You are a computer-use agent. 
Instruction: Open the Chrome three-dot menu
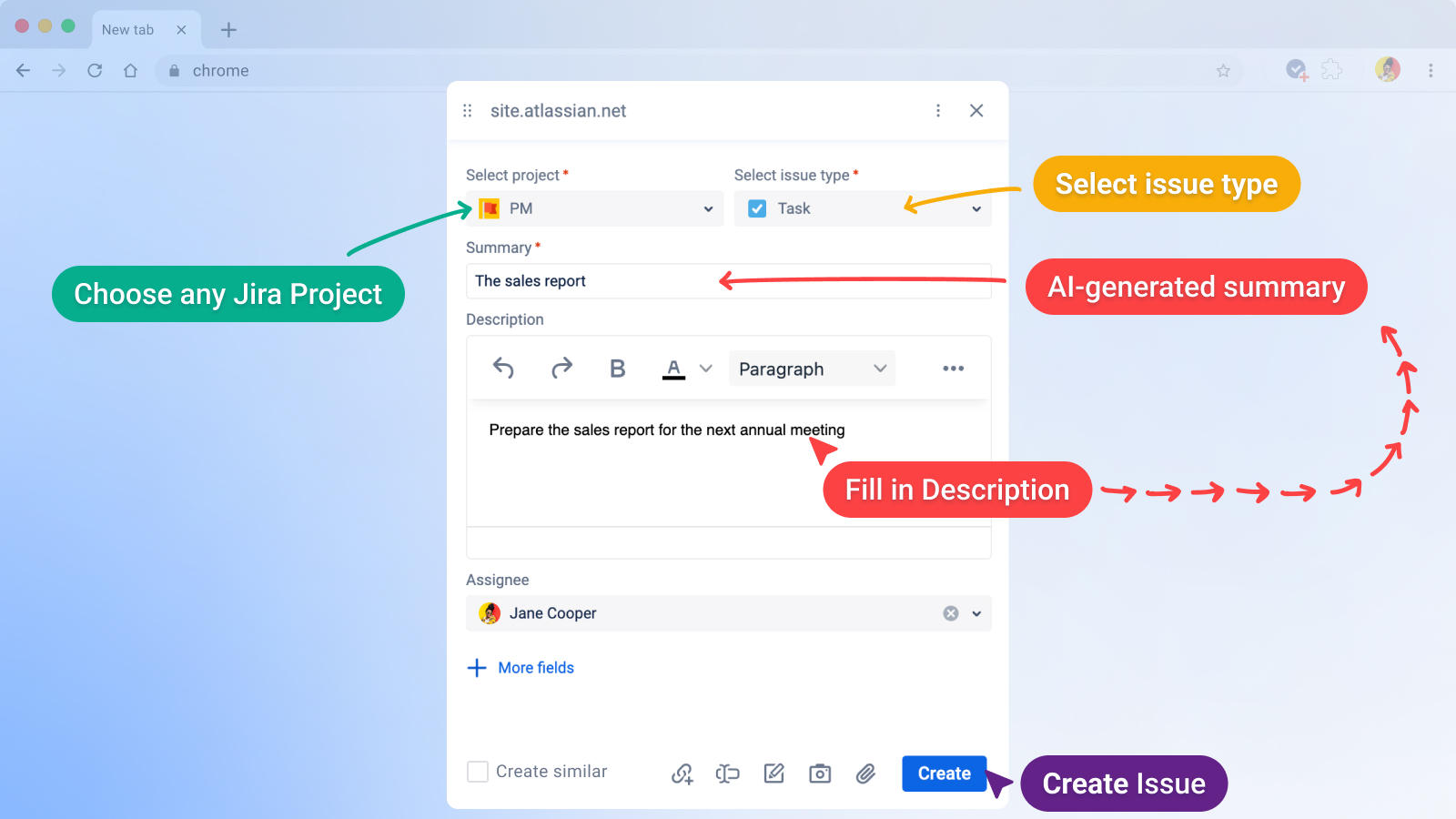tap(1431, 70)
